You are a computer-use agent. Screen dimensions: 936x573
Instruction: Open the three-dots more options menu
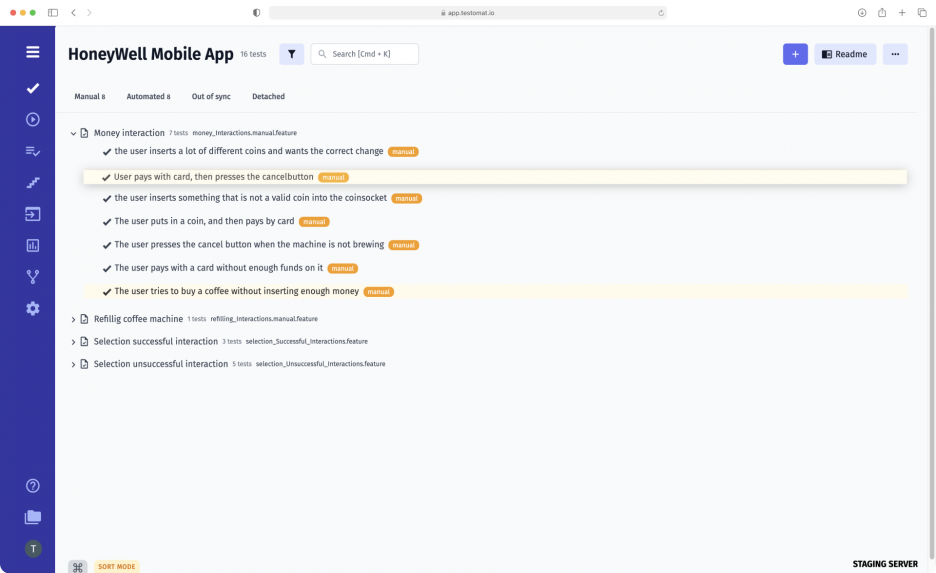pyautogui.click(x=895, y=54)
